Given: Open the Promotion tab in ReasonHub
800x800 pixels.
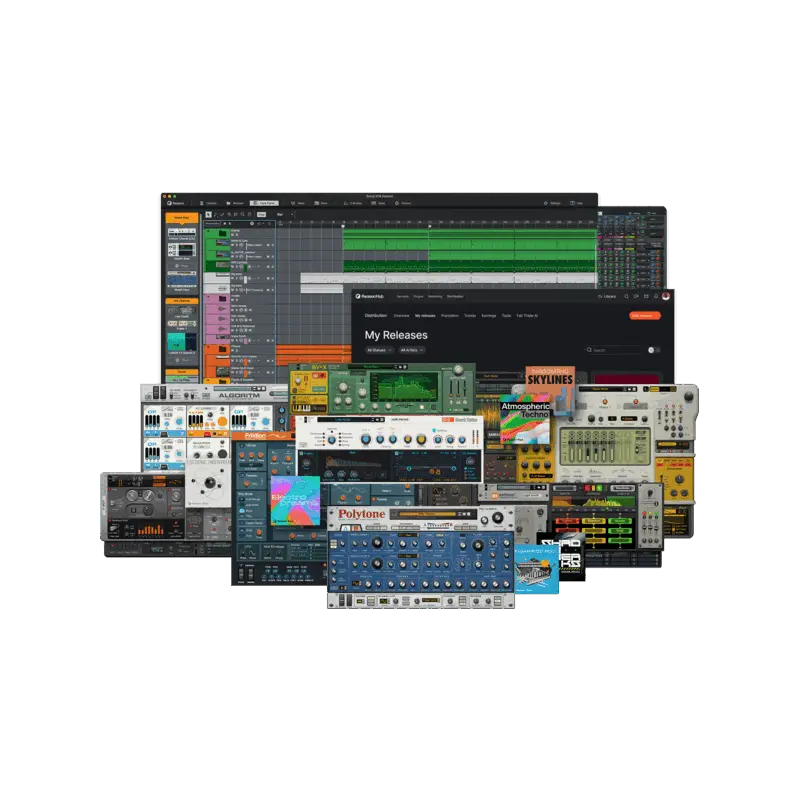Looking at the screenshot, I should 449,316.
